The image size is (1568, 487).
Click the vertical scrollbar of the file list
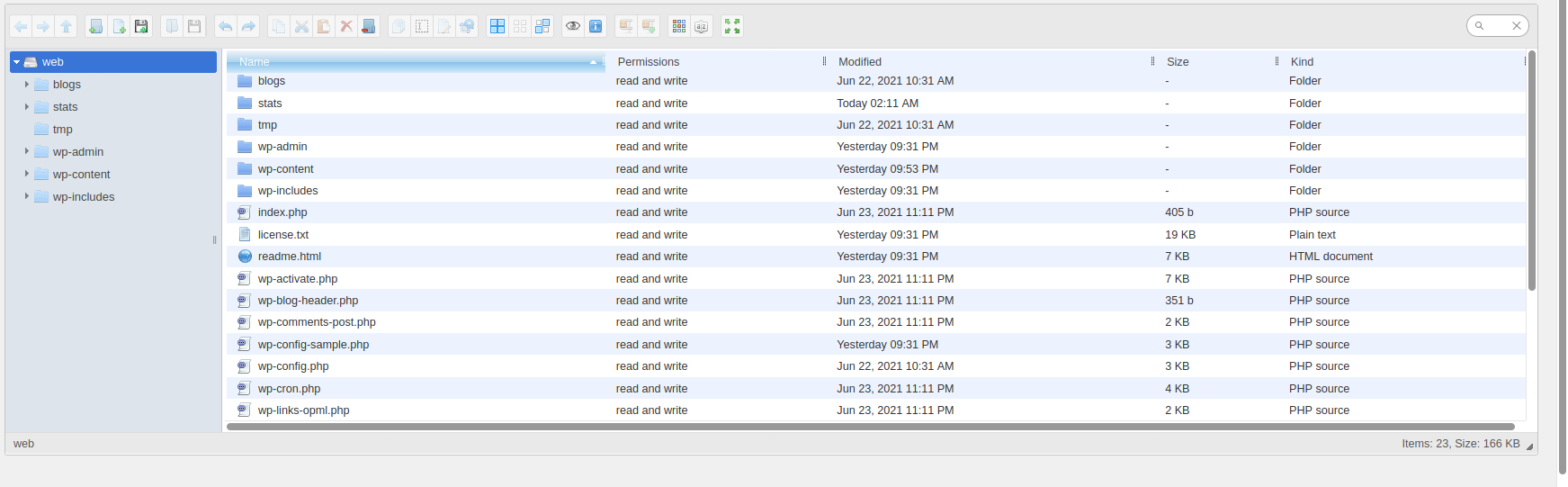1531,171
